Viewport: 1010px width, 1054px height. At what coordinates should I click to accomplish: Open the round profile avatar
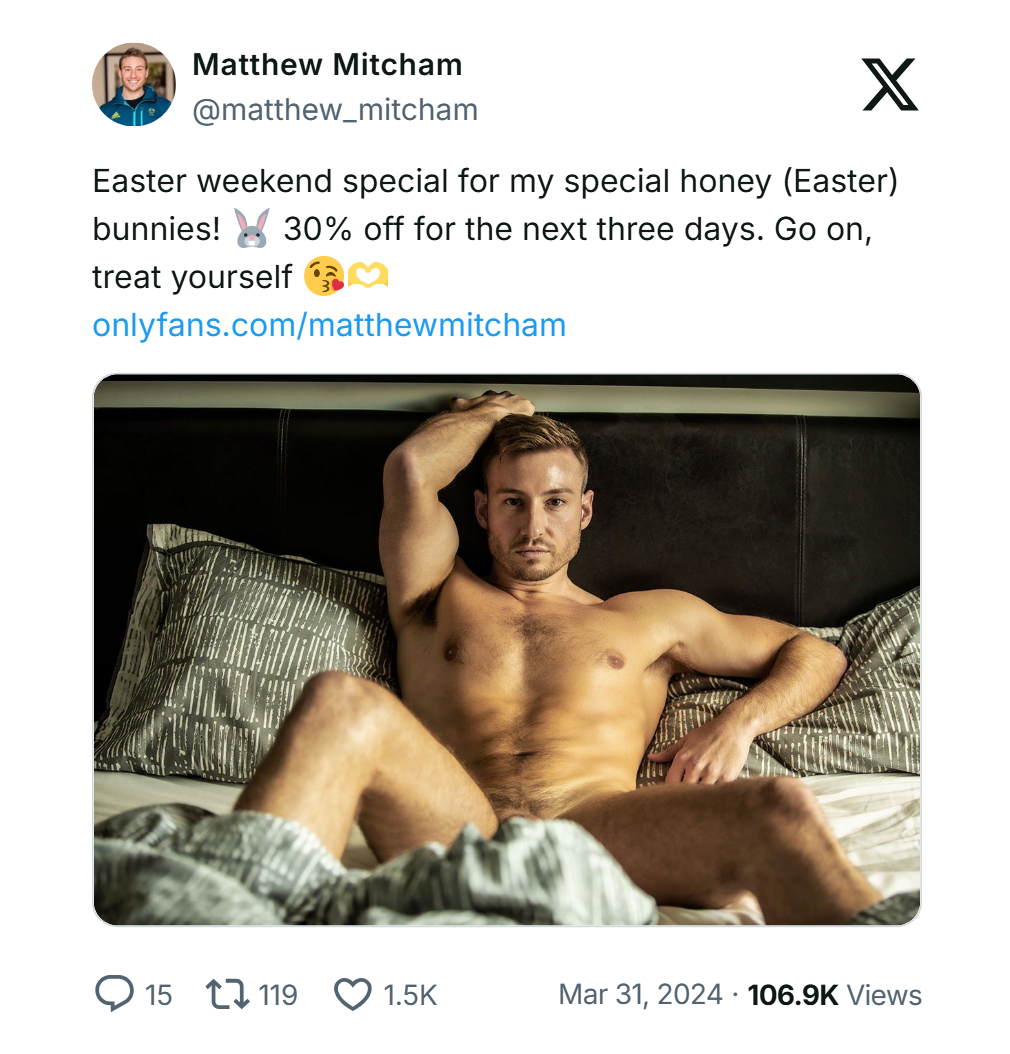tap(134, 85)
